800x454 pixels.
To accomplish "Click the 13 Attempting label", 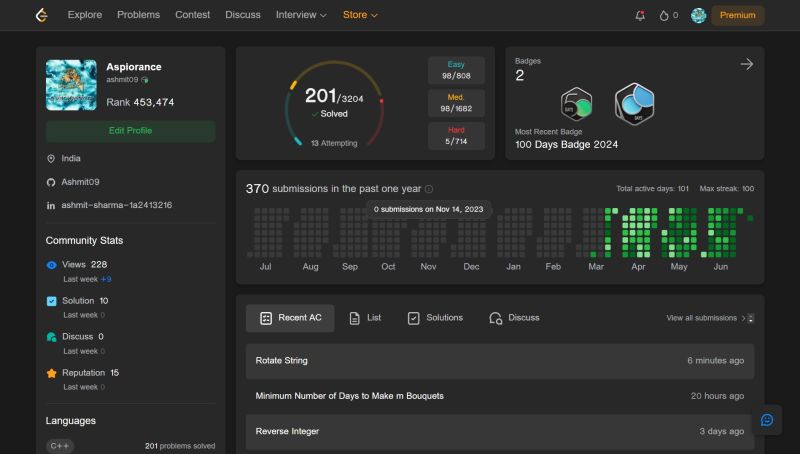I will tap(334, 143).
